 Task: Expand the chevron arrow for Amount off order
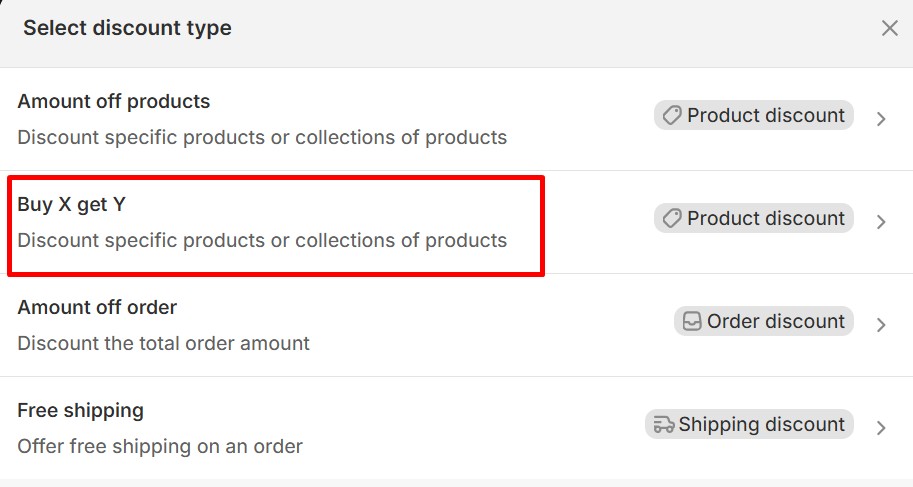pyautogui.click(x=881, y=325)
